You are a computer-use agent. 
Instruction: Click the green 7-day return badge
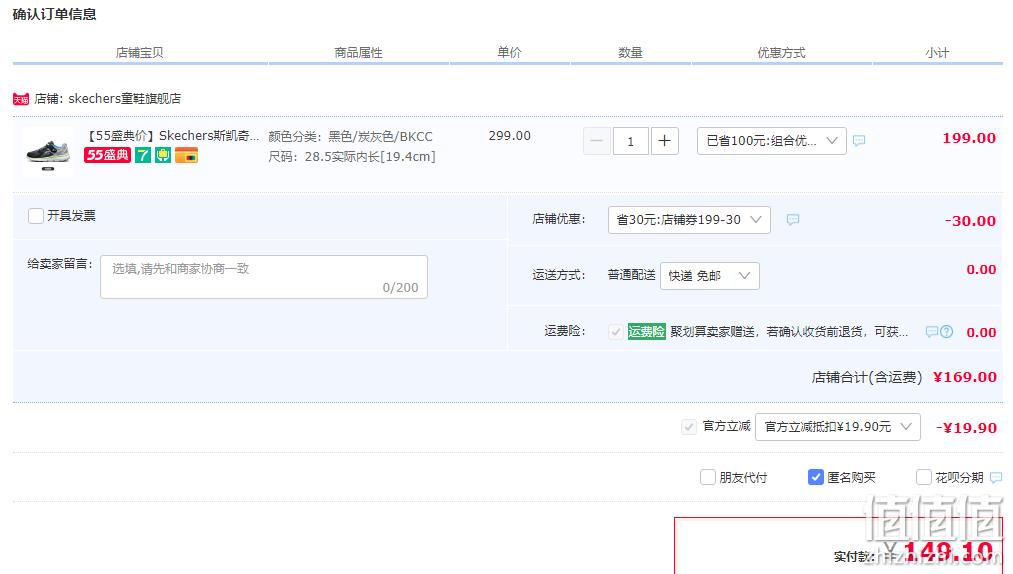click(x=143, y=155)
